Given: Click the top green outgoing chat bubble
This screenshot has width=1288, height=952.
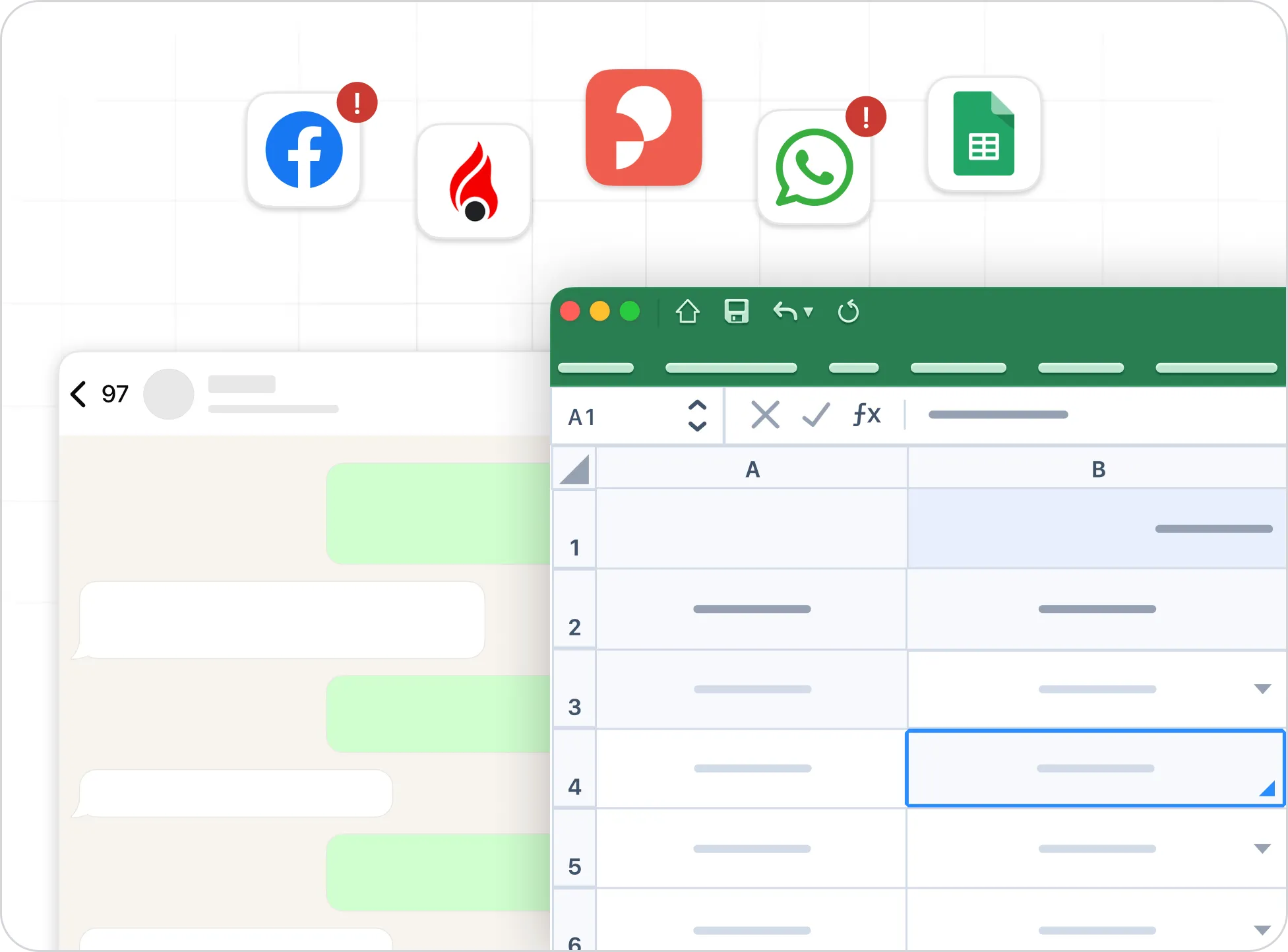Looking at the screenshot, I should (439, 513).
